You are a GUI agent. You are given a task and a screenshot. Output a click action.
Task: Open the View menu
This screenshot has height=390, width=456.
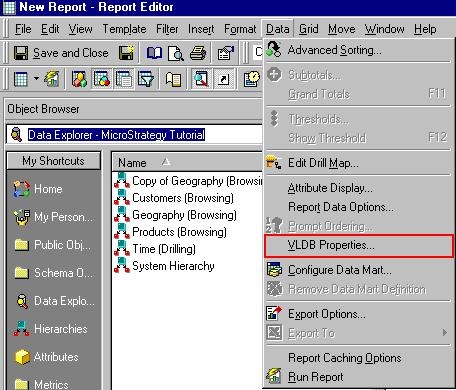[x=80, y=29]
